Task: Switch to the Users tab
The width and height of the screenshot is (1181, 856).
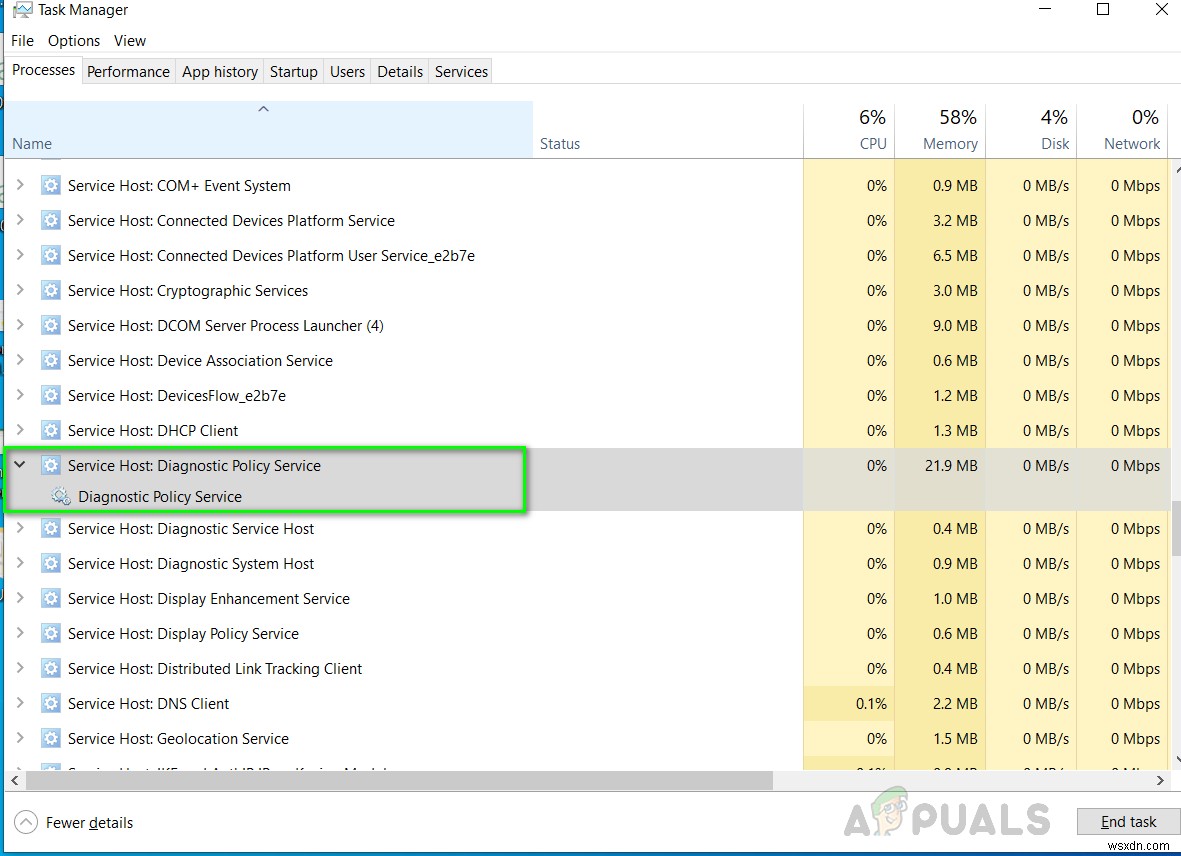Action: point(347,72)
